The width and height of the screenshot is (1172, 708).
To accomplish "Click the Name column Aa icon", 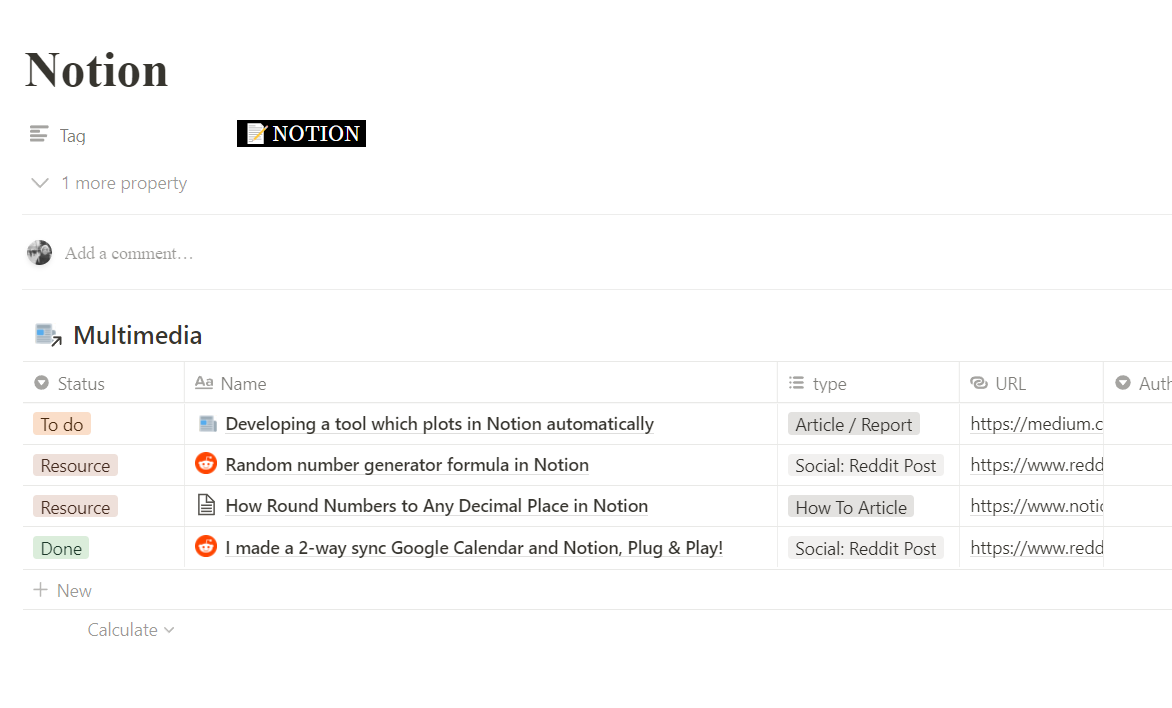I will point(204,383).
